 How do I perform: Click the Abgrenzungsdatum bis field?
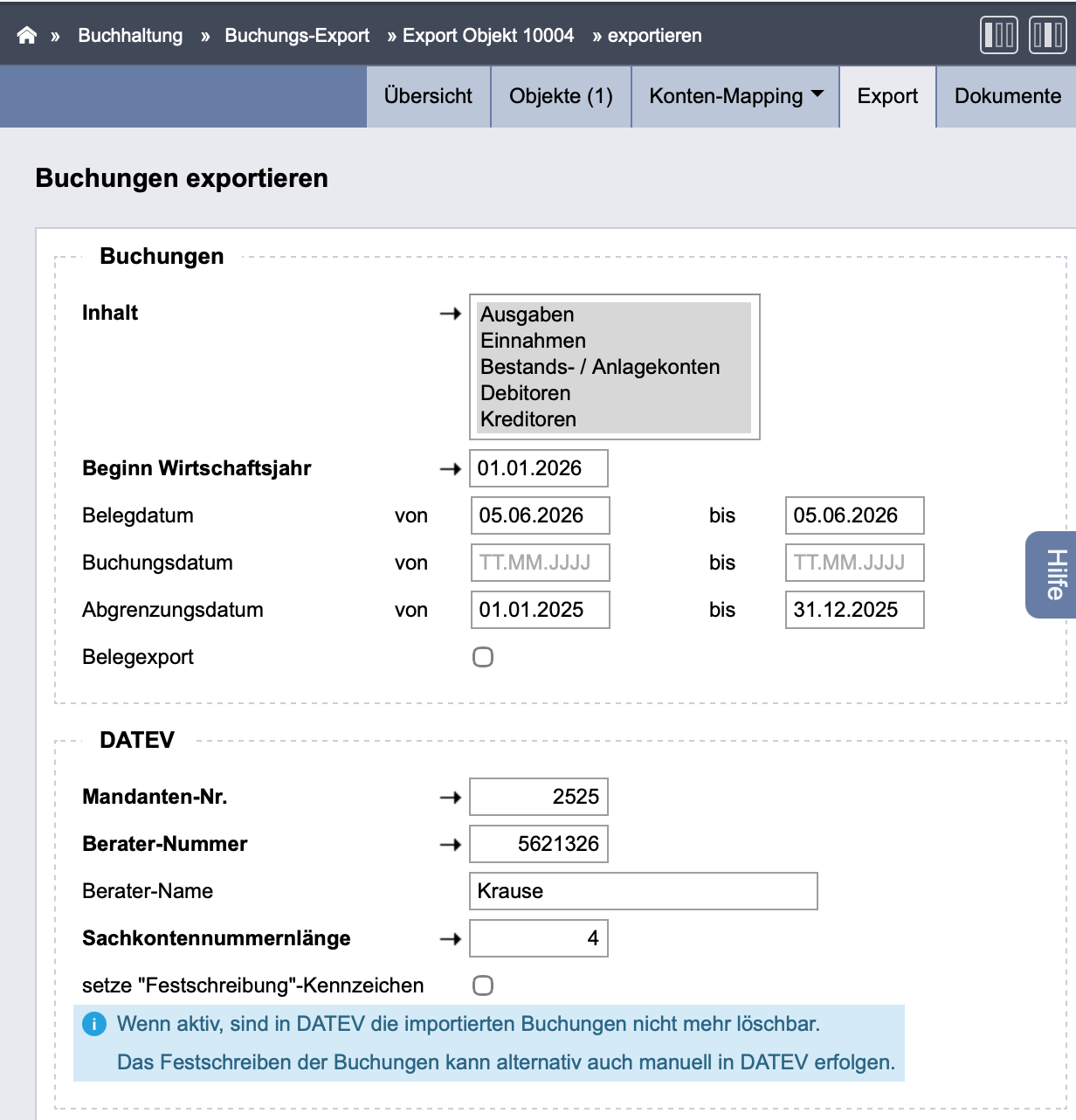(x=854, y=610)
